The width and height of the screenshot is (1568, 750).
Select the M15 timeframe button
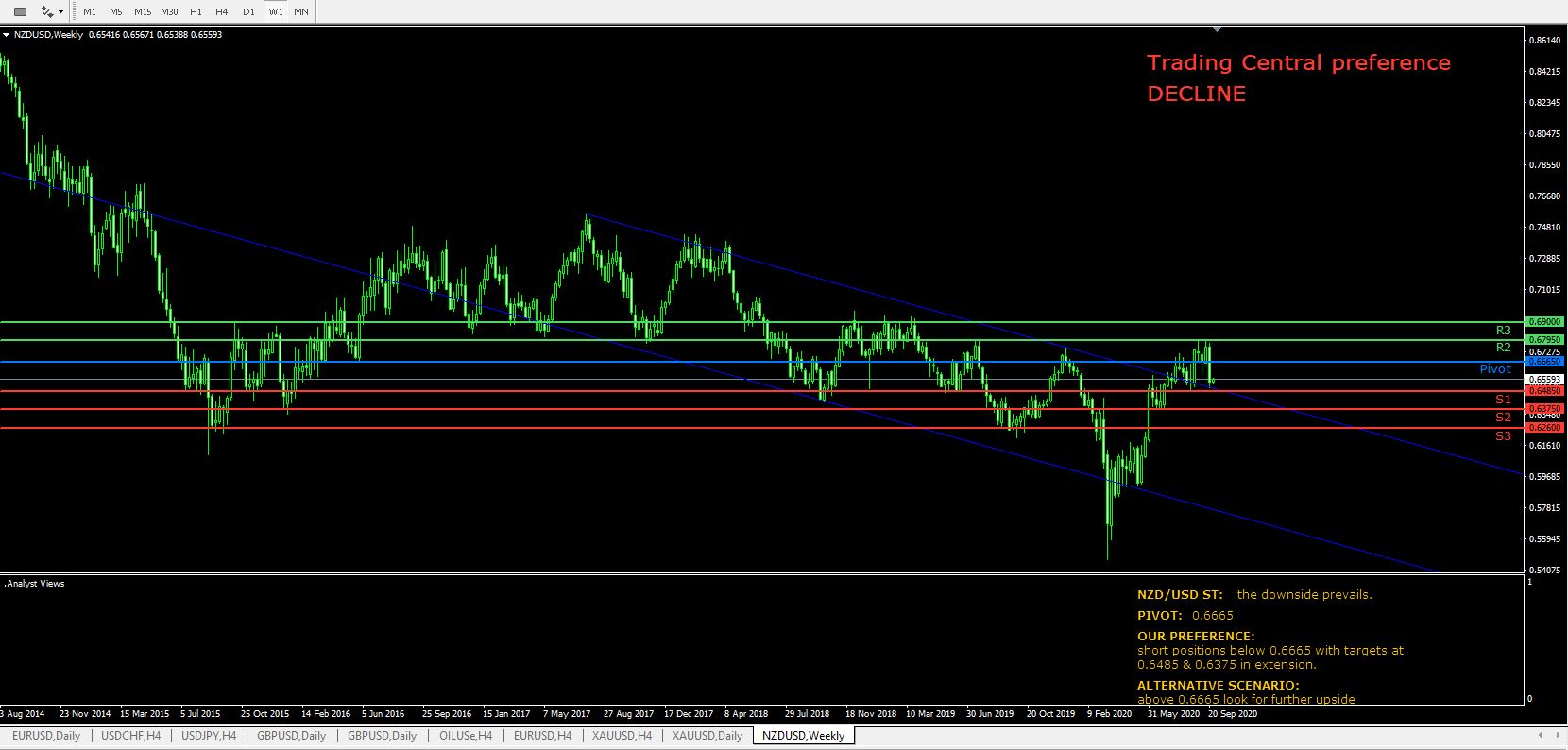pos(143,12)
